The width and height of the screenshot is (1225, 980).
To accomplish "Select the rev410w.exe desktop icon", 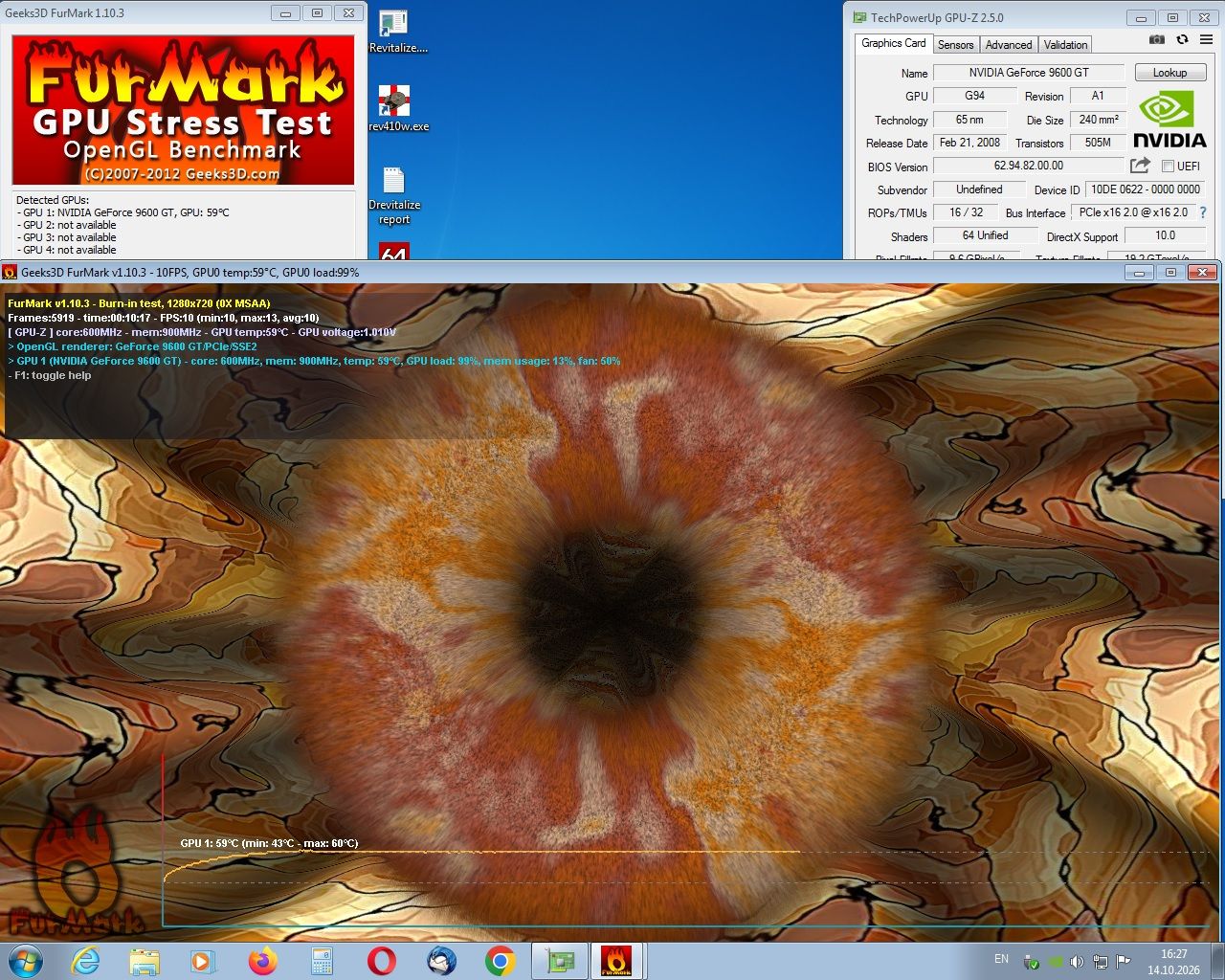I will coord(398,108).
